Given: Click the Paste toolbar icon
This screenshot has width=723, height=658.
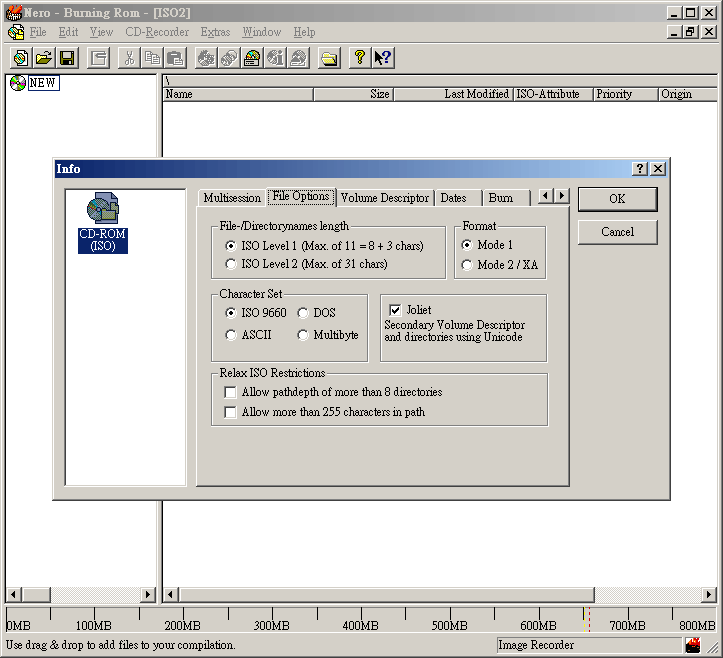Looking at the screenshot, I should [x=176, y=58].
